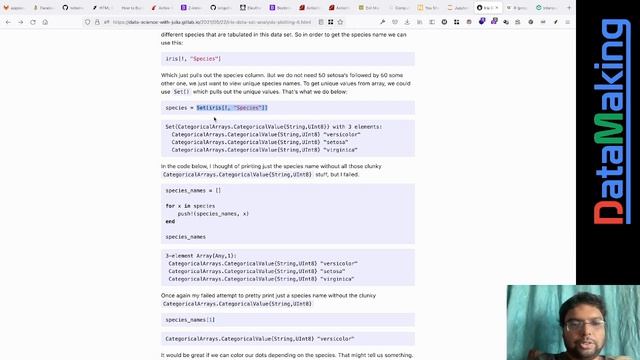Viewport: 640px width, 360px height.
Task: Reload the current page
Action: pos(33,22)
